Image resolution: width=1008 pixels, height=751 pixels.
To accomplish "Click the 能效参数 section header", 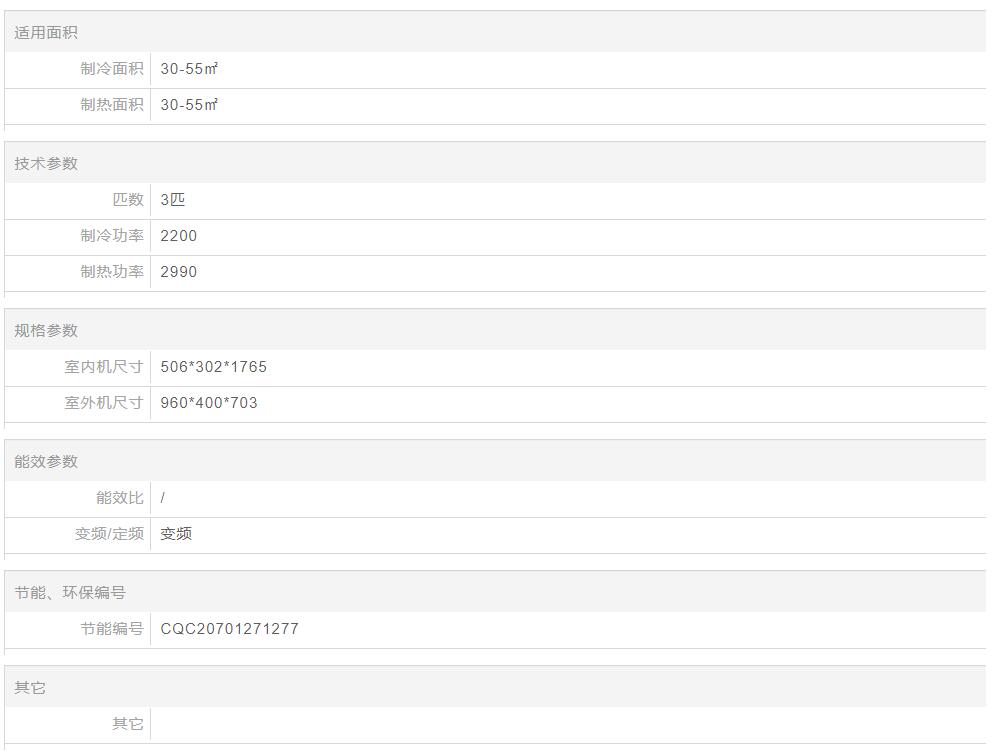I will 46,462.
